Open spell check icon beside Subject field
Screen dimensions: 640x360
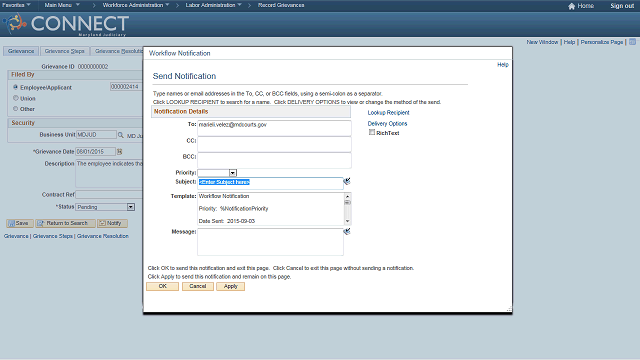click(347, 181)
